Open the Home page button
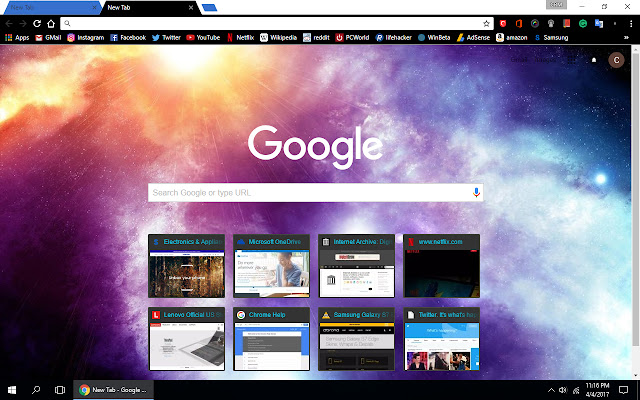Screen dimensions: 640x400 pos(51,24)
